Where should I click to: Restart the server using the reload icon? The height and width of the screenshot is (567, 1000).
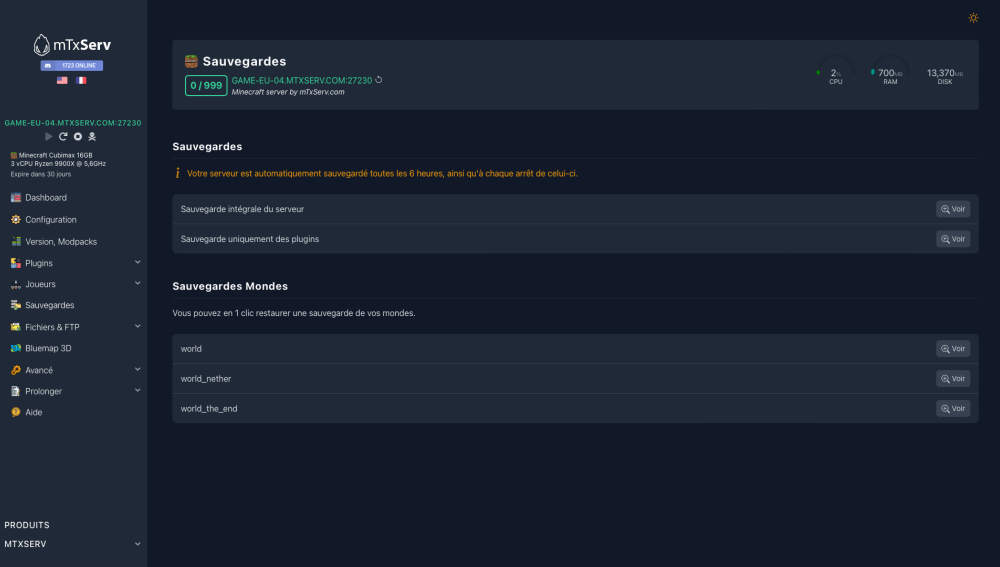(63, 136)
